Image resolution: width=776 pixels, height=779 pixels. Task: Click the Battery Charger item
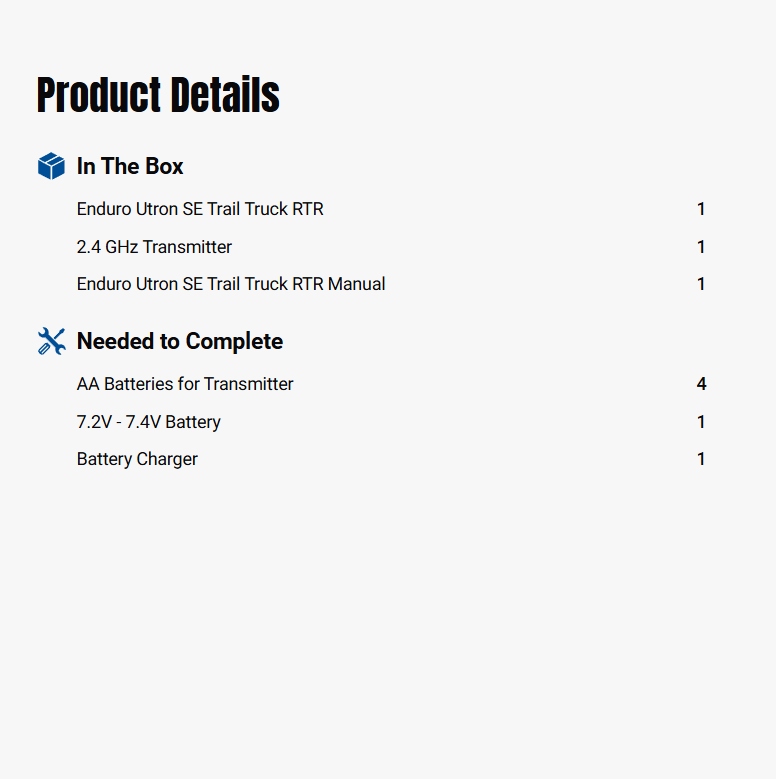(x=137, y=459)
